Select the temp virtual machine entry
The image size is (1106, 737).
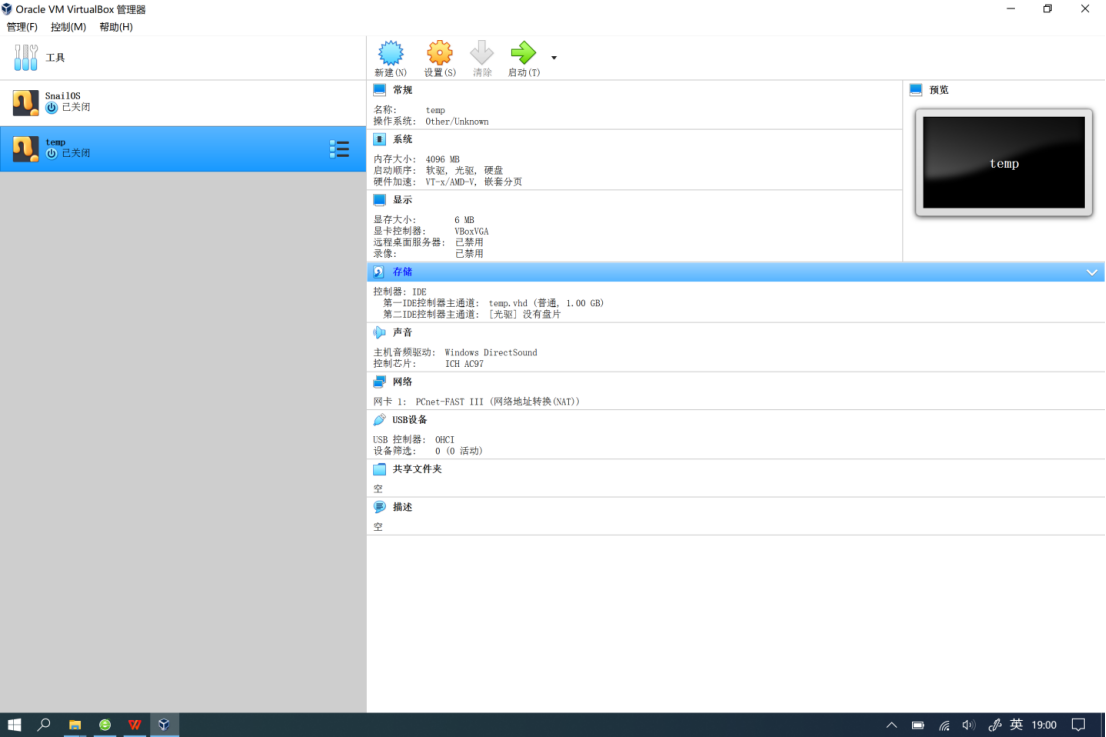coord(183,149)
